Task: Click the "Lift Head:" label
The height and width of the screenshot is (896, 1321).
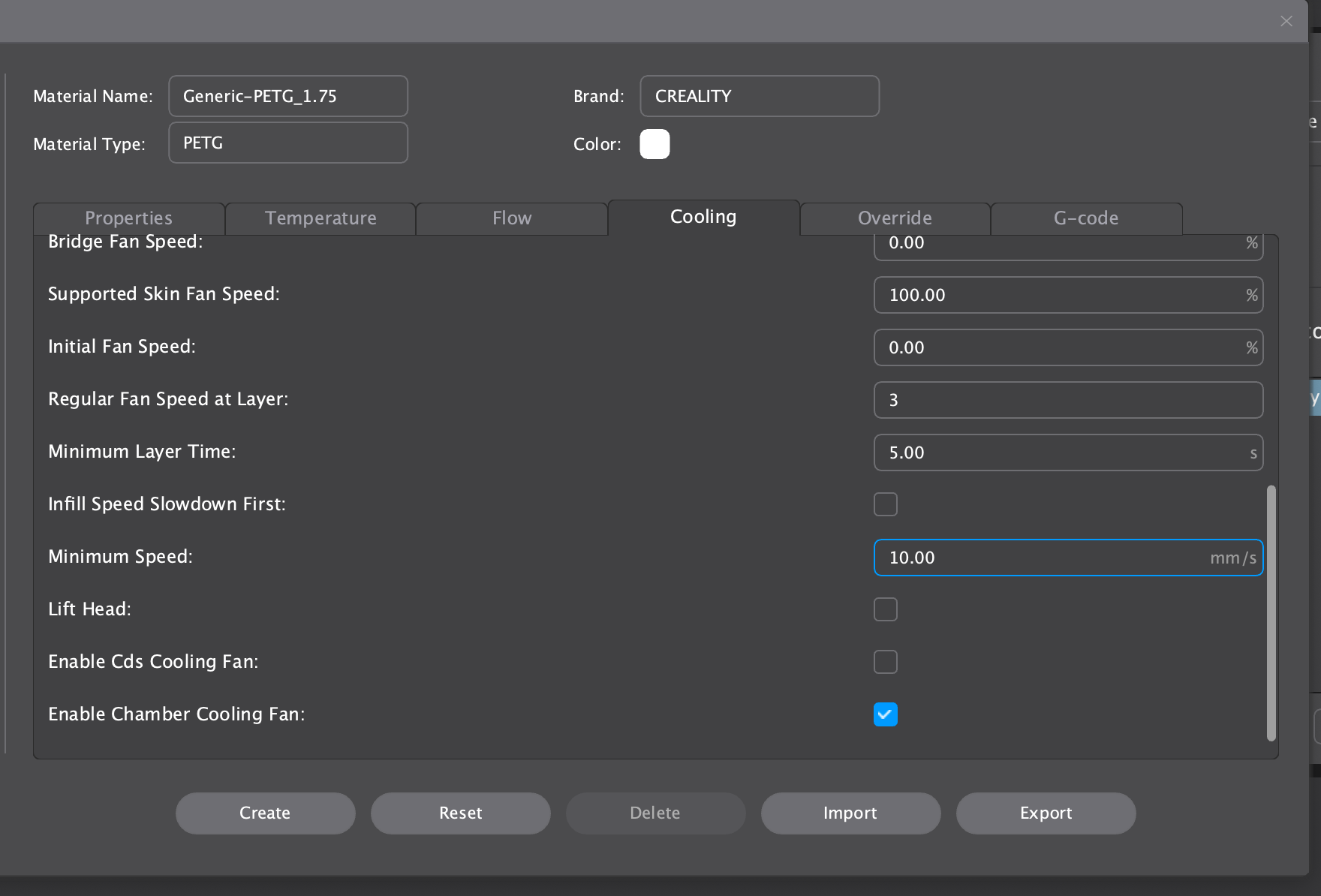Action: (x=89, y=609)
